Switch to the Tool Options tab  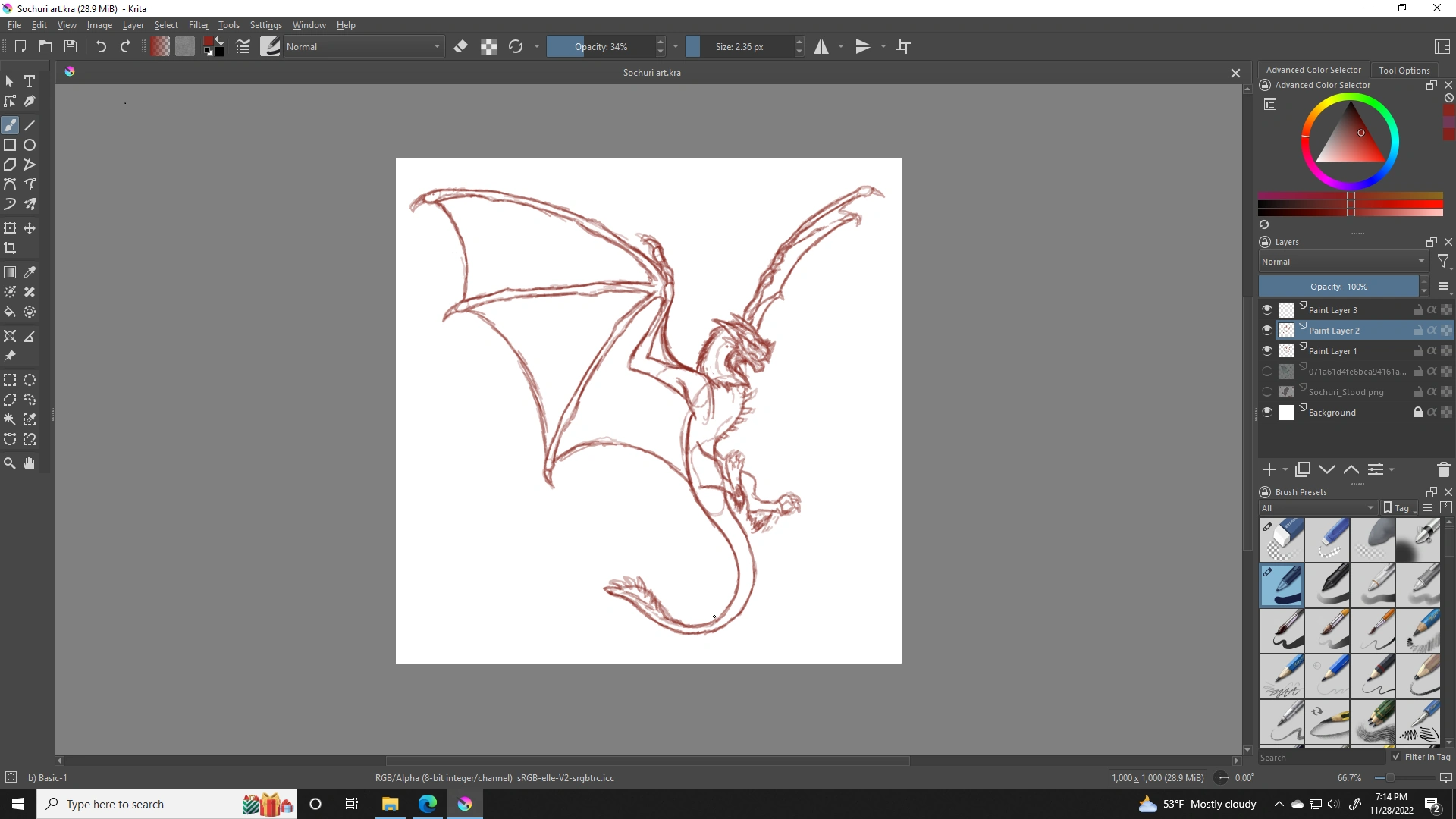tap(1404, 69)
